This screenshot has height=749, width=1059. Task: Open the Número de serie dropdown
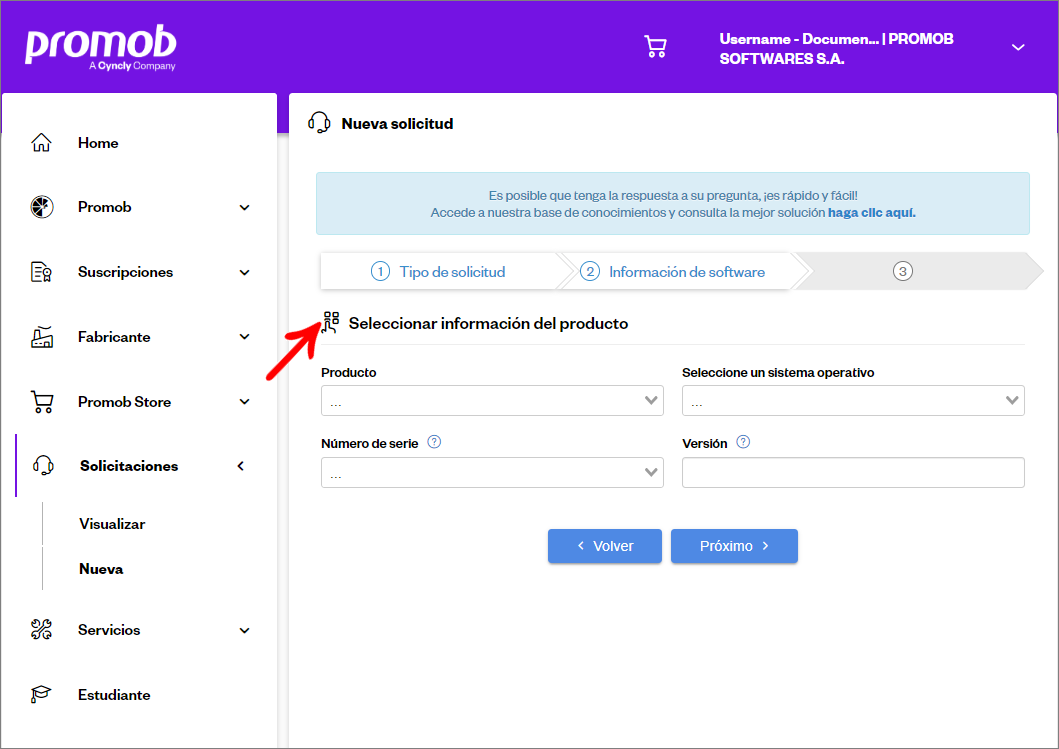(x=492, y=472)
